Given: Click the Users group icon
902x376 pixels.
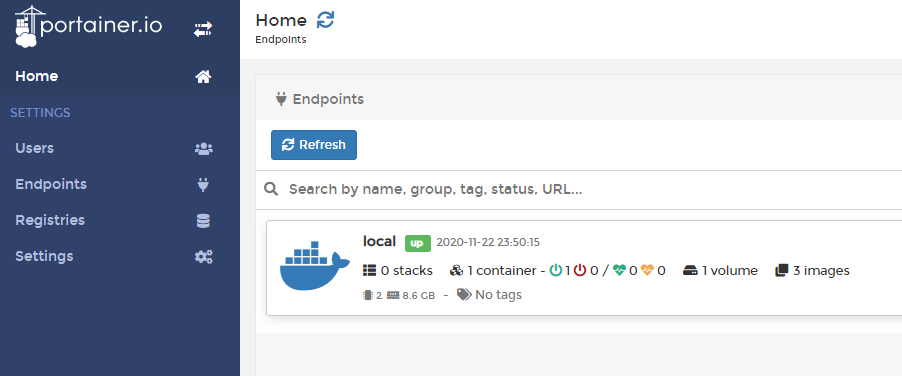Looking at the screenshot, I should [204, 149].
